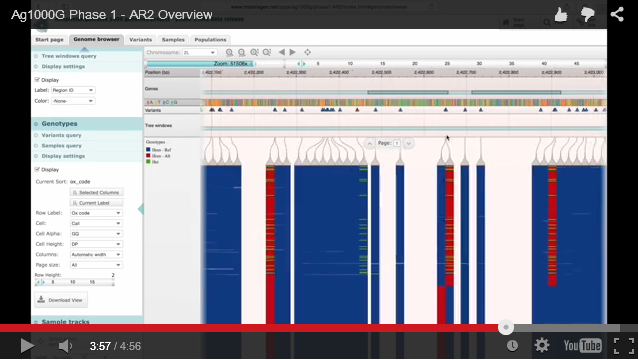The image size is (638, 360).
Task: Expand the Tree windows query section
Action: point(69,56)
